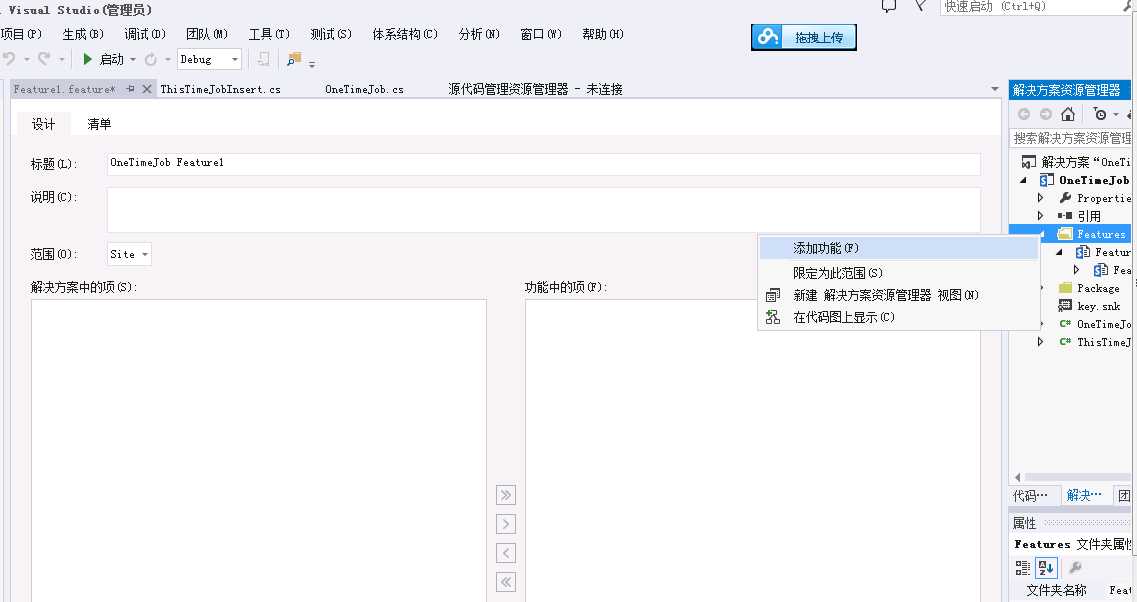Image resolution: width=1137 pixels, height=602 pixels.
Task: Click the refresh browser icon beside 启动
Action: (x=150, y=59)
